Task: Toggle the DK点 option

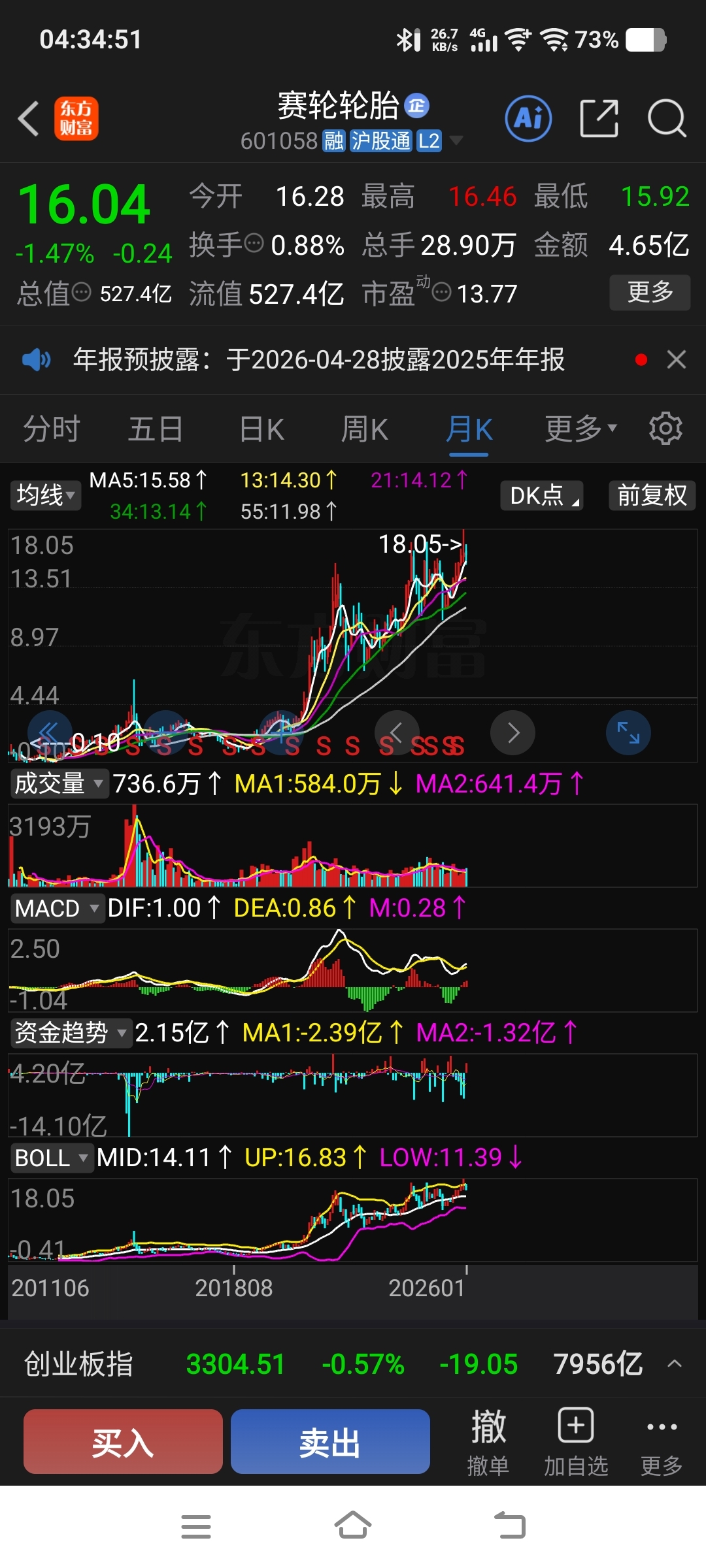Action: coord(542,495)
